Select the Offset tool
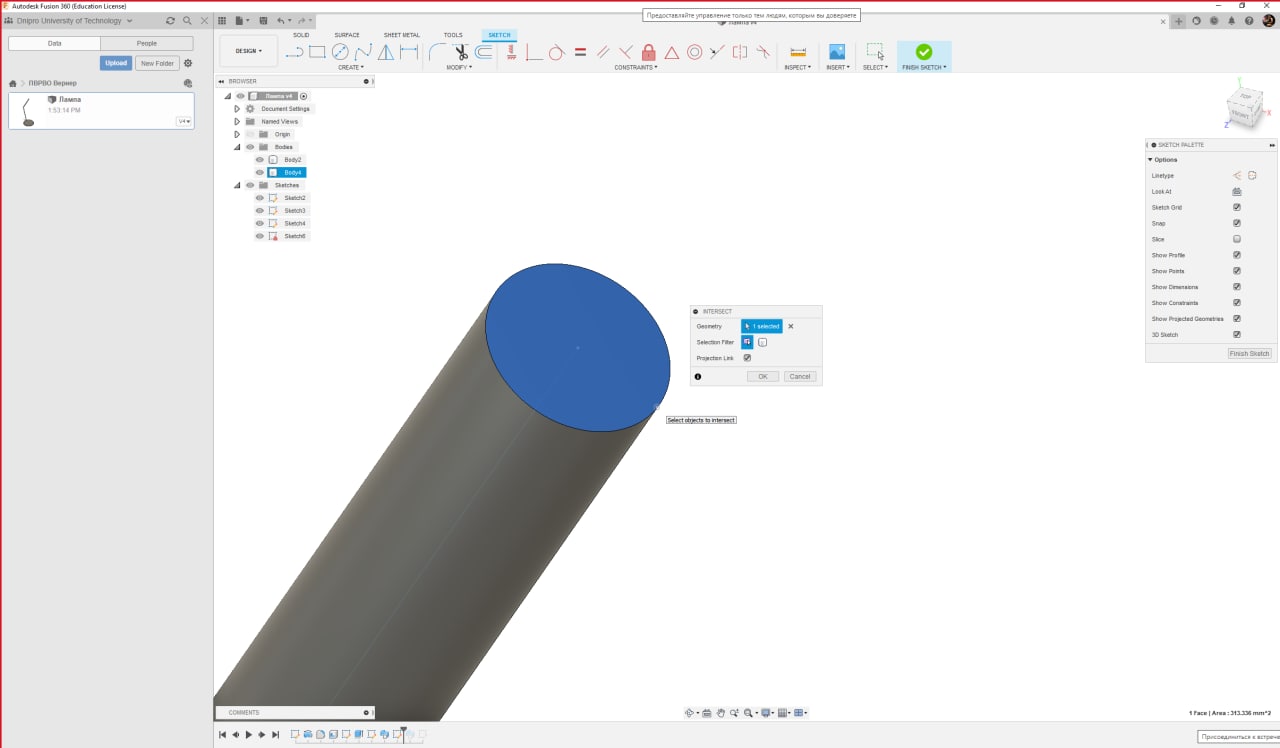 coord(484,52)
